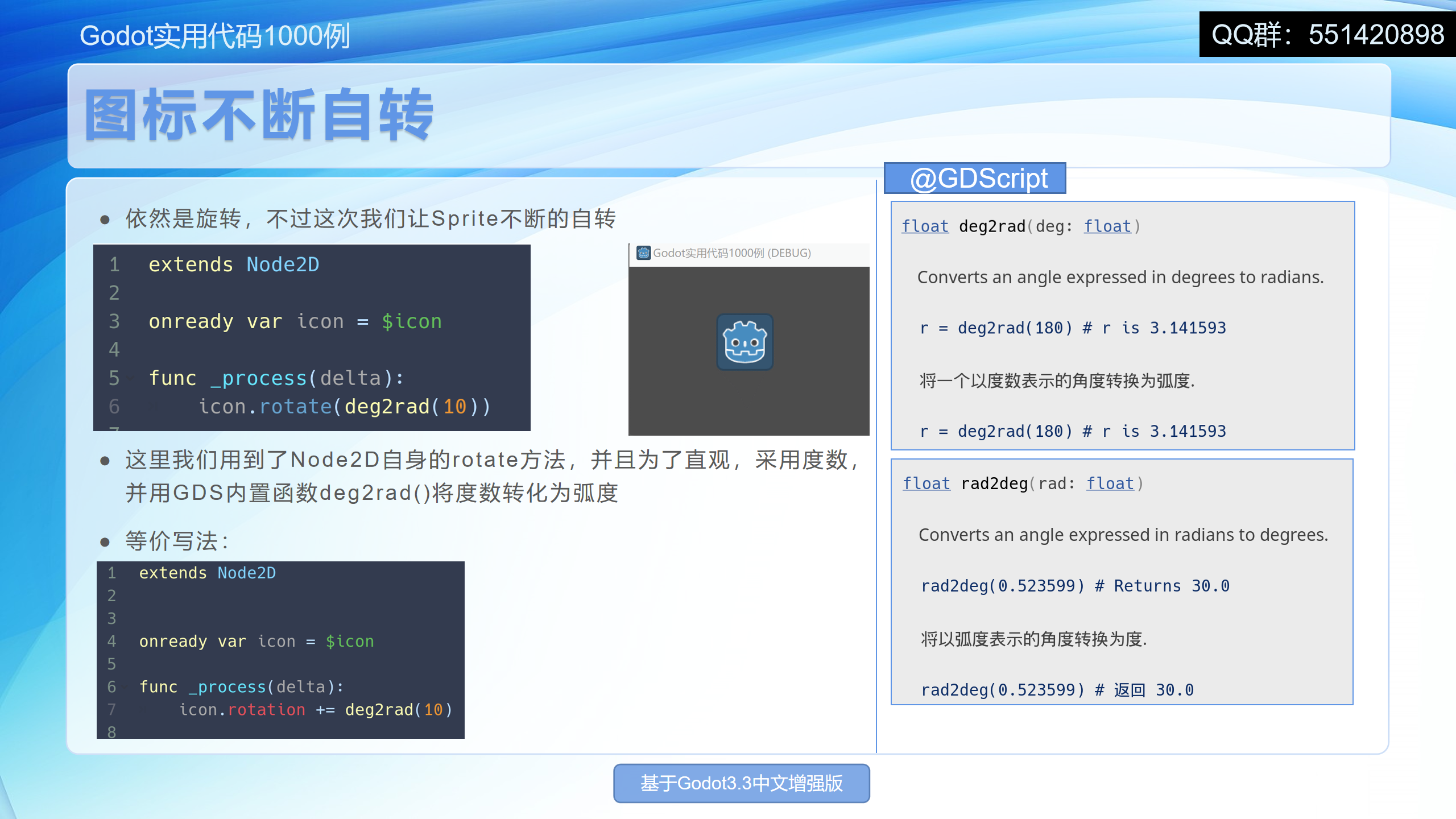
Task: Click 'extends Node2D' in the second code block
Action: point(208,573)
